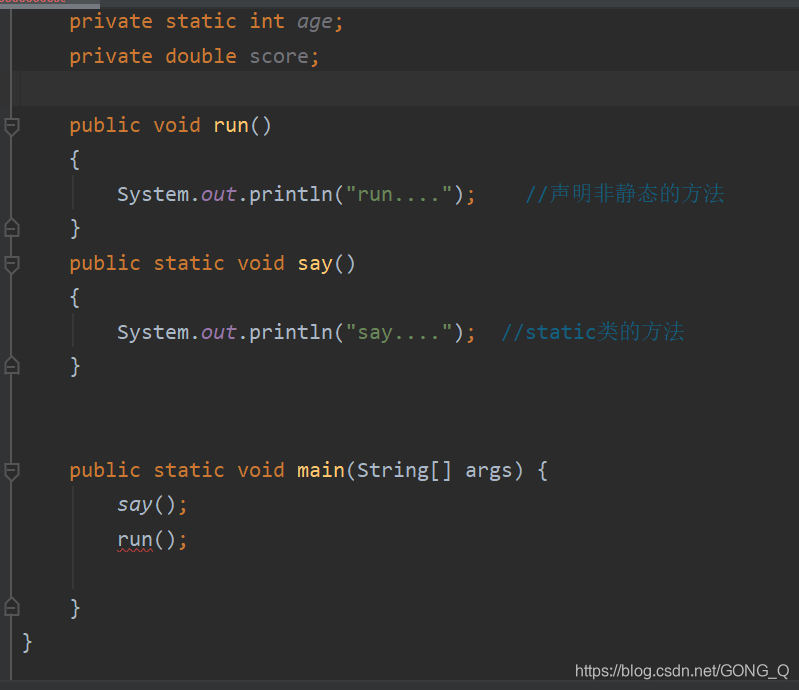Click the 'score' field name

click(x=279, y=57)
